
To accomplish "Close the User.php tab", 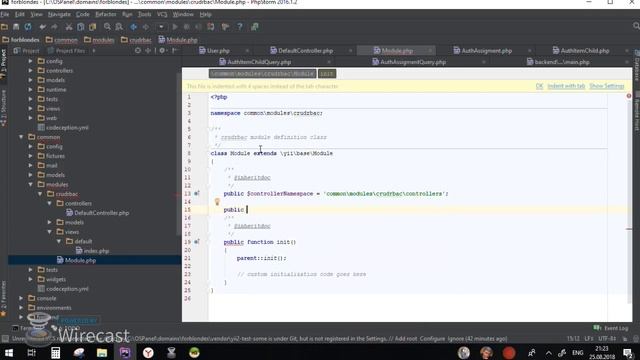I will point(247,51).
